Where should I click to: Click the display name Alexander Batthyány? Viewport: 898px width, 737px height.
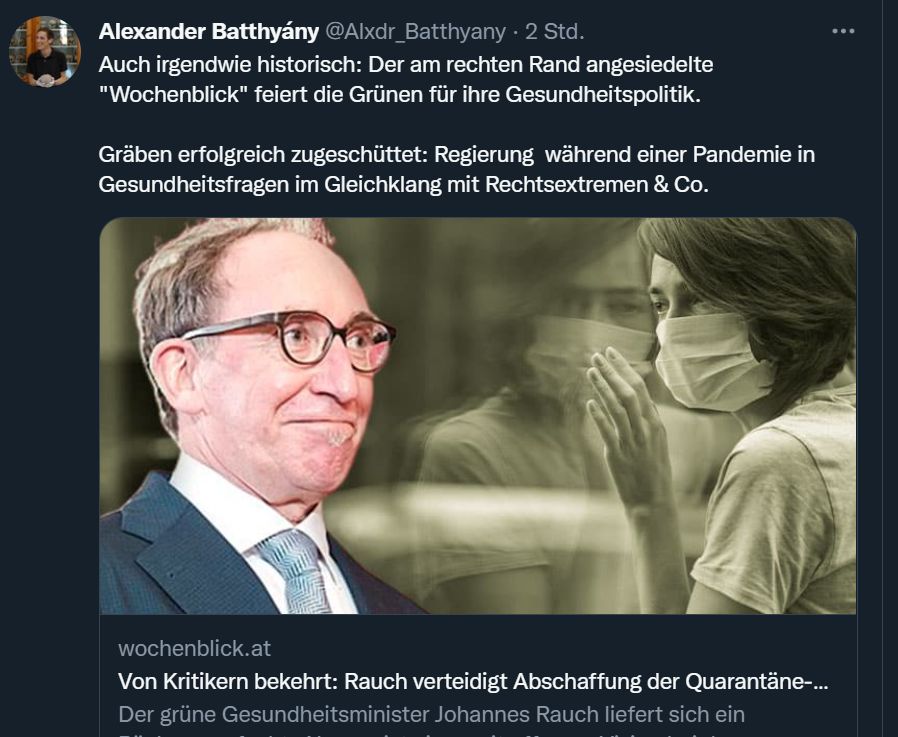coord(208,31)
